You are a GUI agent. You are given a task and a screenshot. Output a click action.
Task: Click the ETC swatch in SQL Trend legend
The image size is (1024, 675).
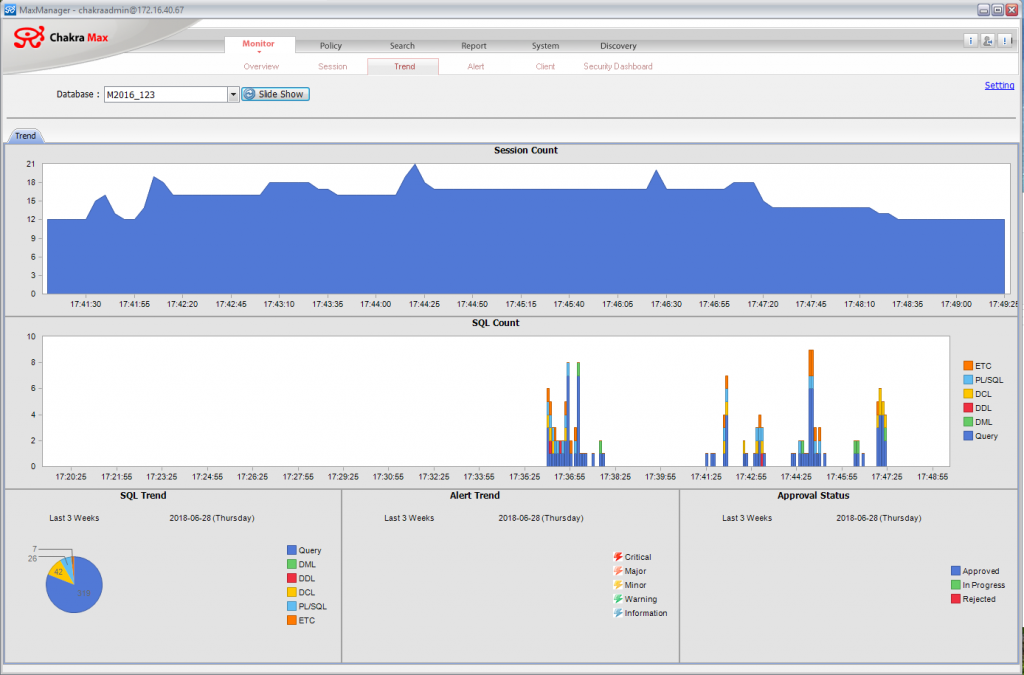(x=291, y=620)
